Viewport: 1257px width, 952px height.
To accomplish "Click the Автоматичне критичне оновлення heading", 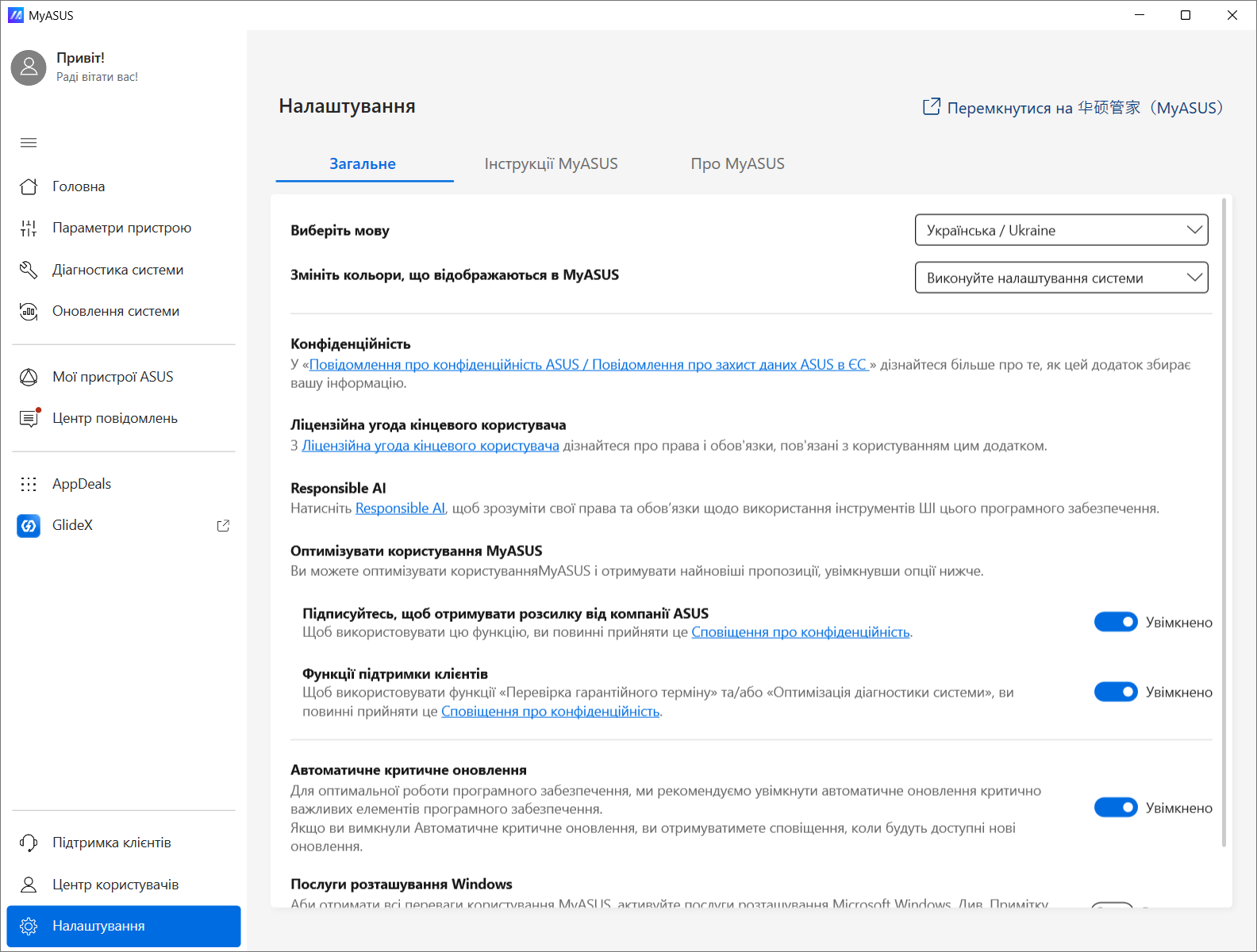I will click(x=409, y=770).
